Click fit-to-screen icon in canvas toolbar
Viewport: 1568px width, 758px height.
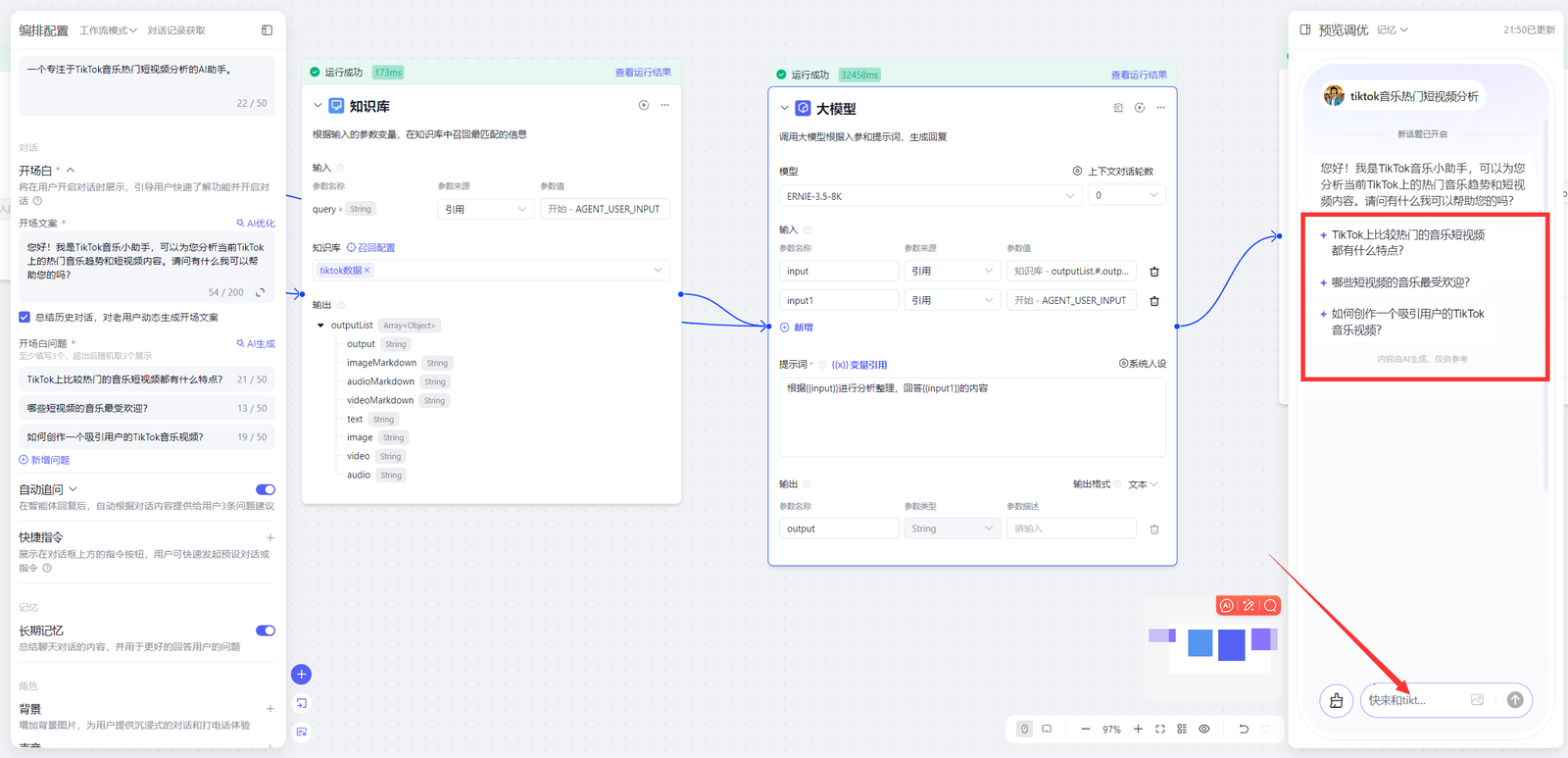click(1160, 729)
